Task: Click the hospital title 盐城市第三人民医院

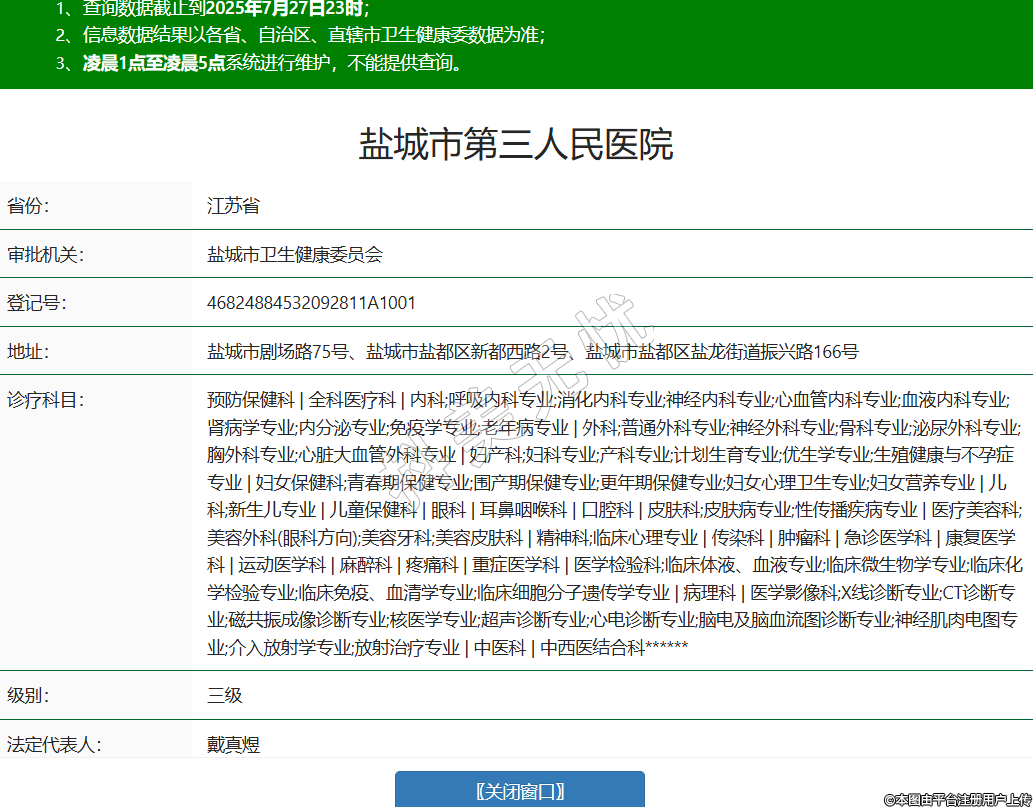Action: pyautogui.click(x=516, y=145)
